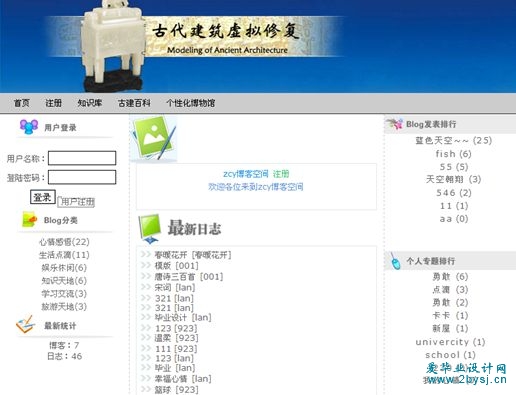Screen dimensions: 516x395
Task: Click the 最新统计 notepad icon
Action: point(26,324)
